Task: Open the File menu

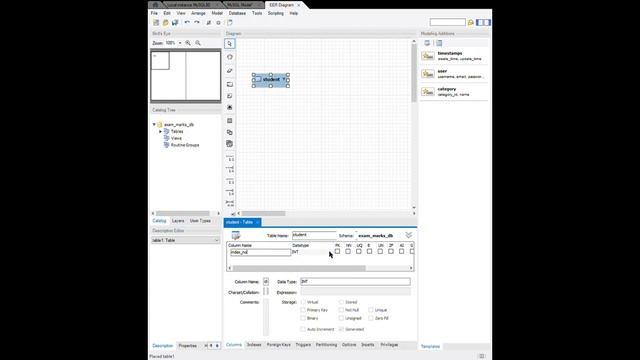Action: [154, 13]
